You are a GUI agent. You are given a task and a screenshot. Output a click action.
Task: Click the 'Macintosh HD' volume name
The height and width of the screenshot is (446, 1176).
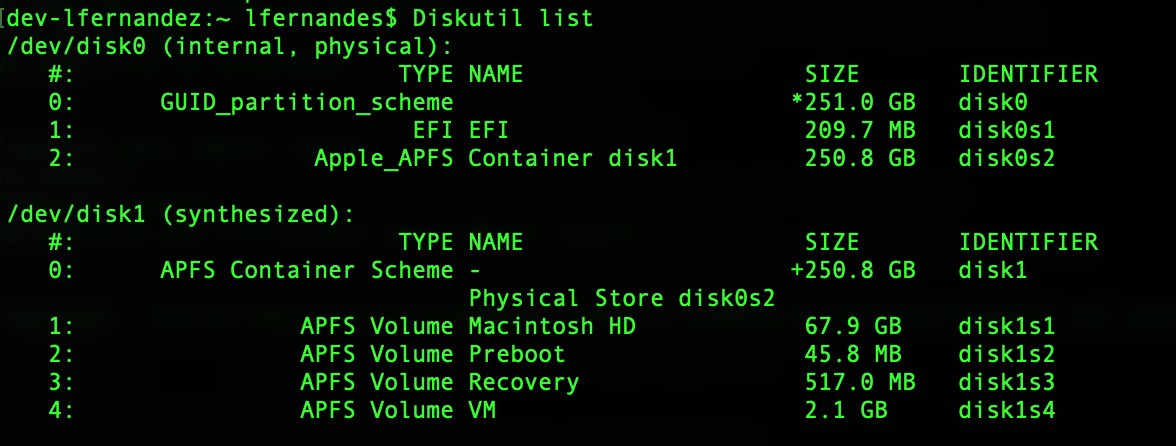(552, 326)
